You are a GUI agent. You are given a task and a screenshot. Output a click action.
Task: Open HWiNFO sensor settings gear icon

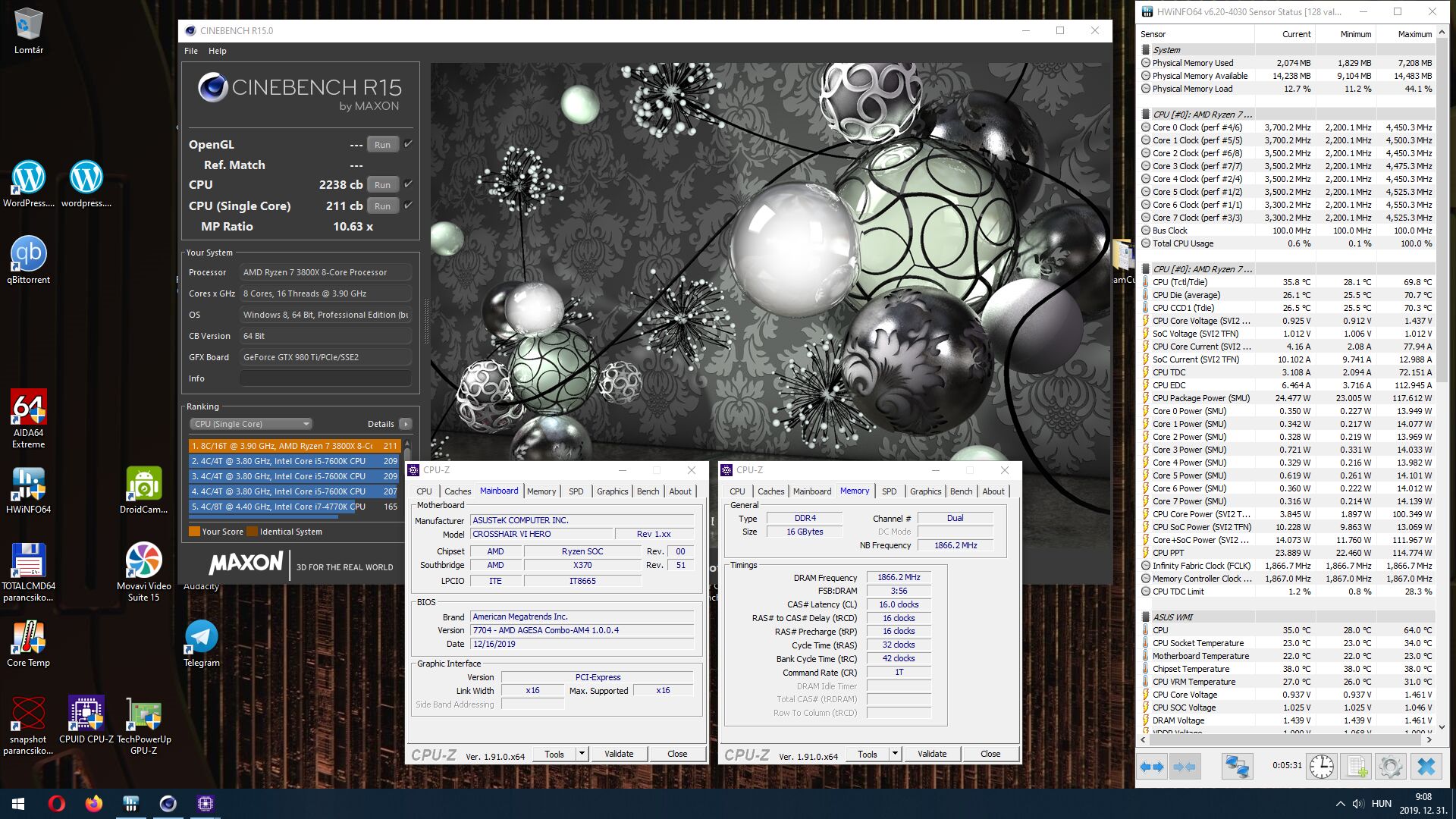[1391, 766]
